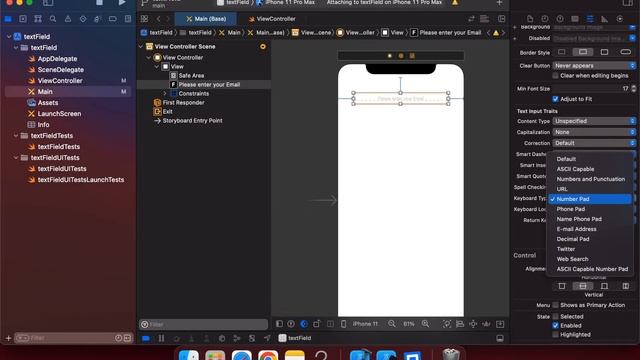640x360 pixels.
Task: Collapse the textFieldUITests group
Action: [16, 158]
